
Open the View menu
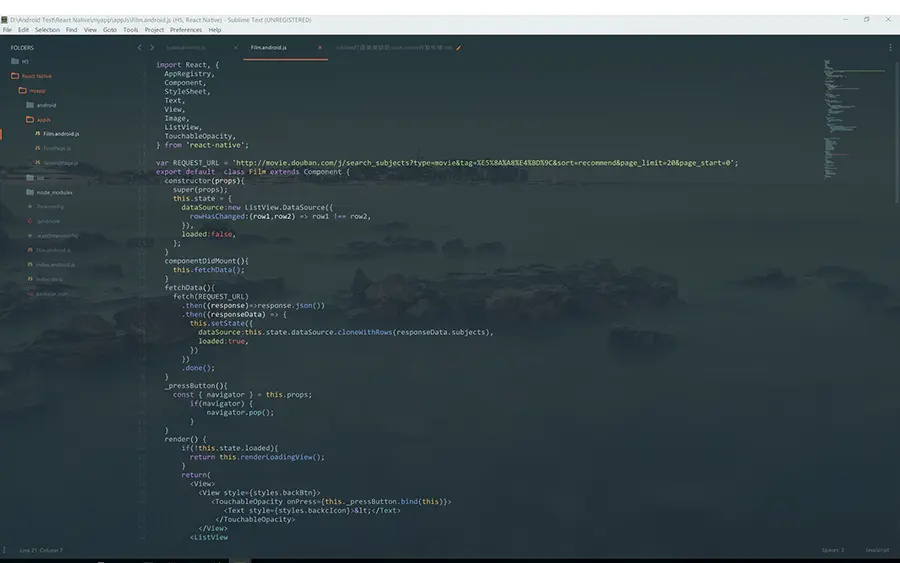point(90,30)
